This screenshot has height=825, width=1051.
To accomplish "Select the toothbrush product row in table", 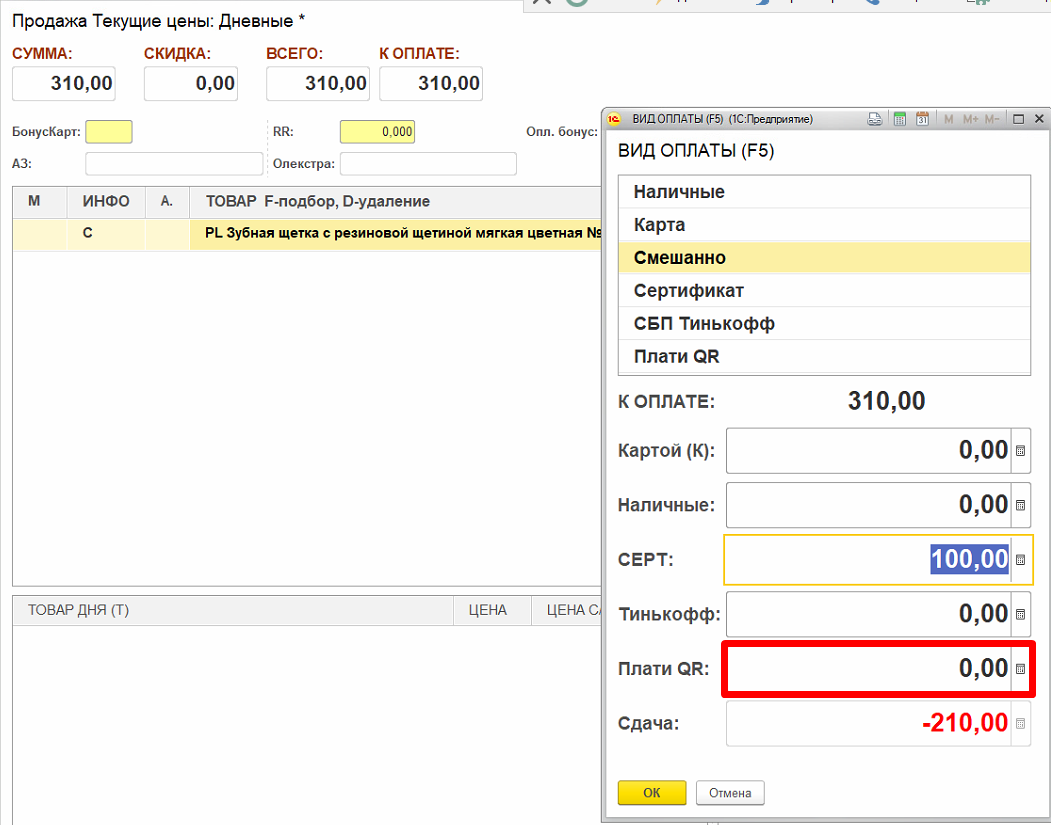I will [x=400, y=235].
